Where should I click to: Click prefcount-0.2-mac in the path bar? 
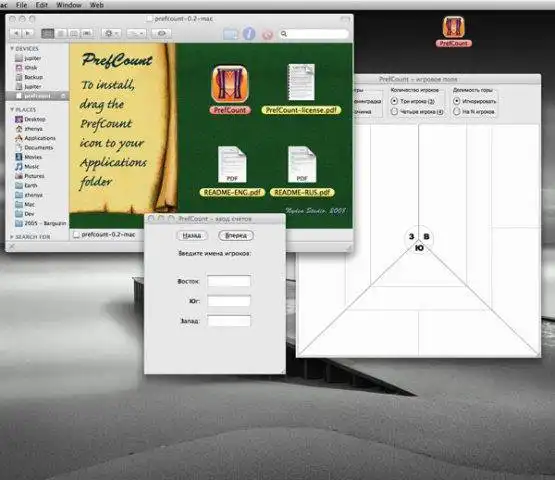coord(104,234)
